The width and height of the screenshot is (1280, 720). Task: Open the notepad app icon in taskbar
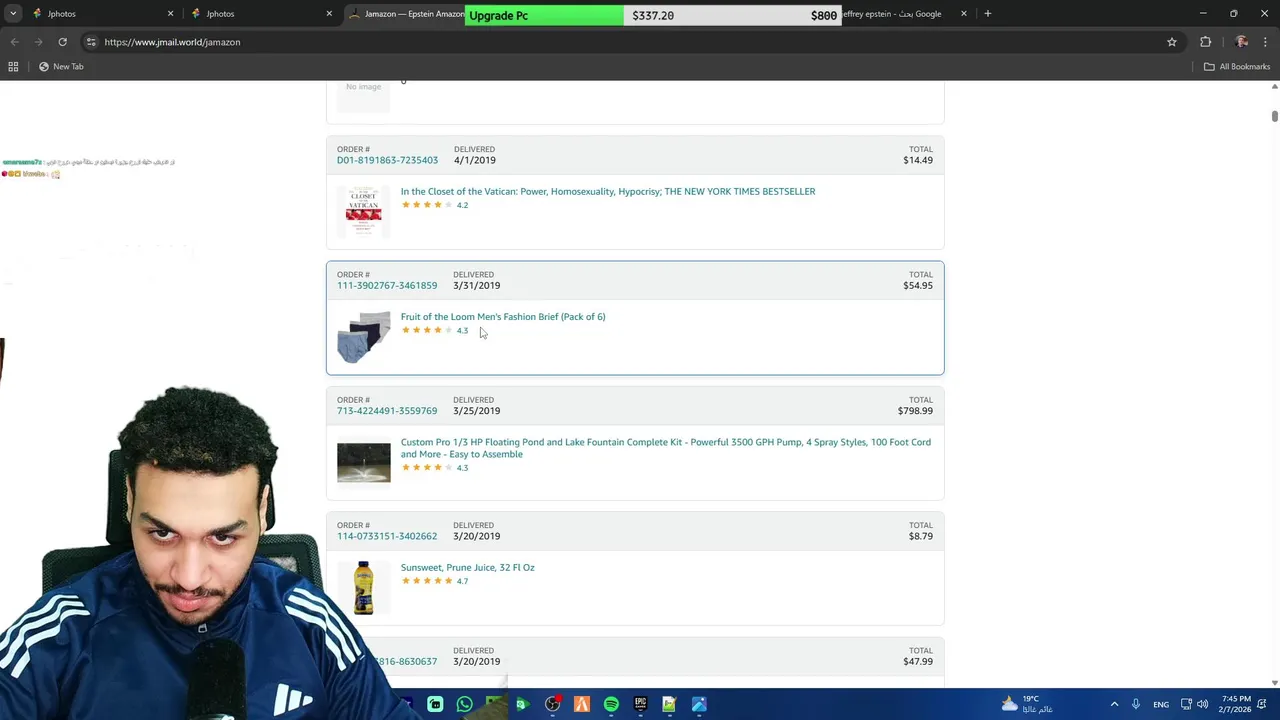tap(669, 705)
